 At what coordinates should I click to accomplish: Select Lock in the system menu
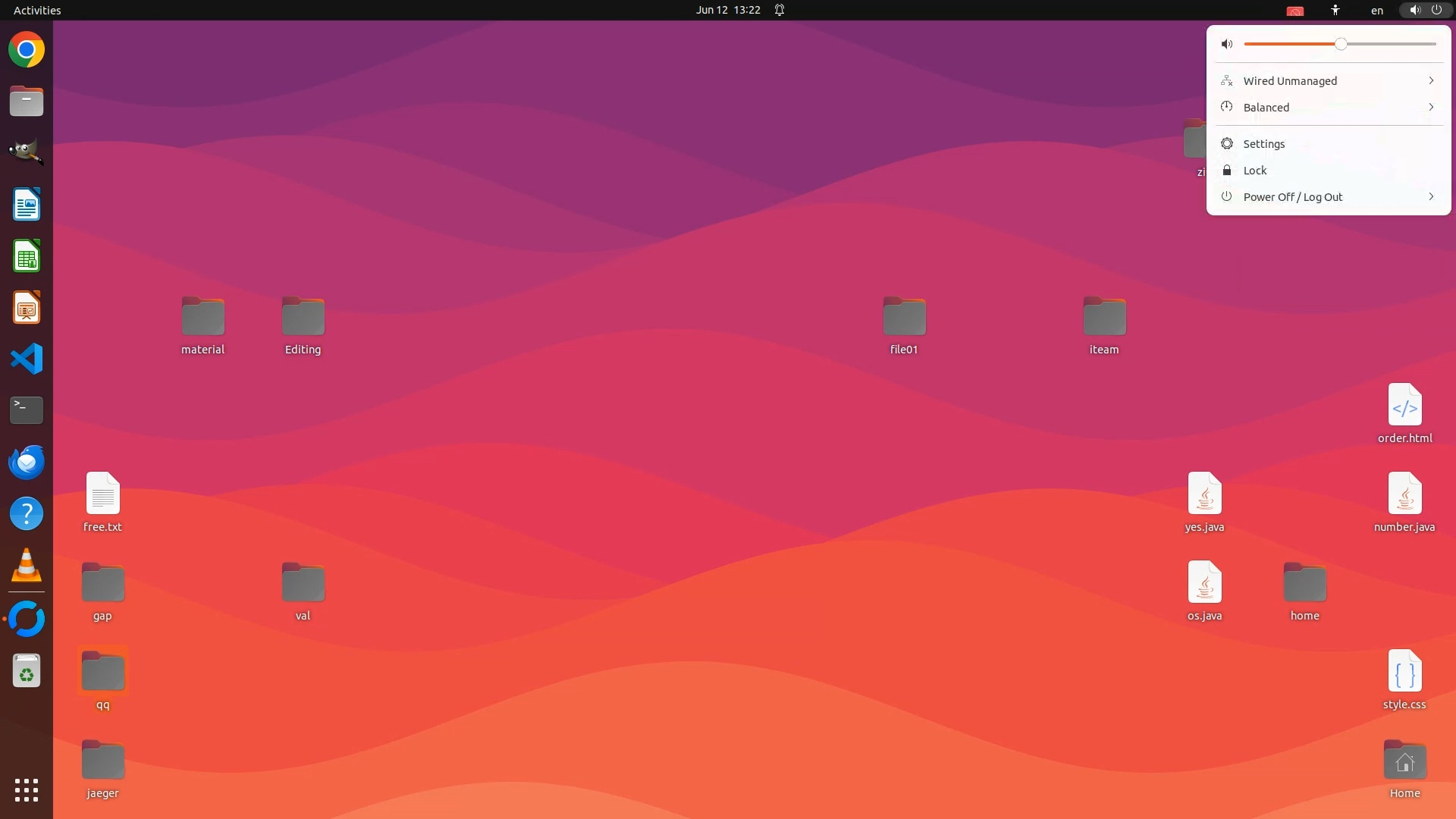point(1255,171)
